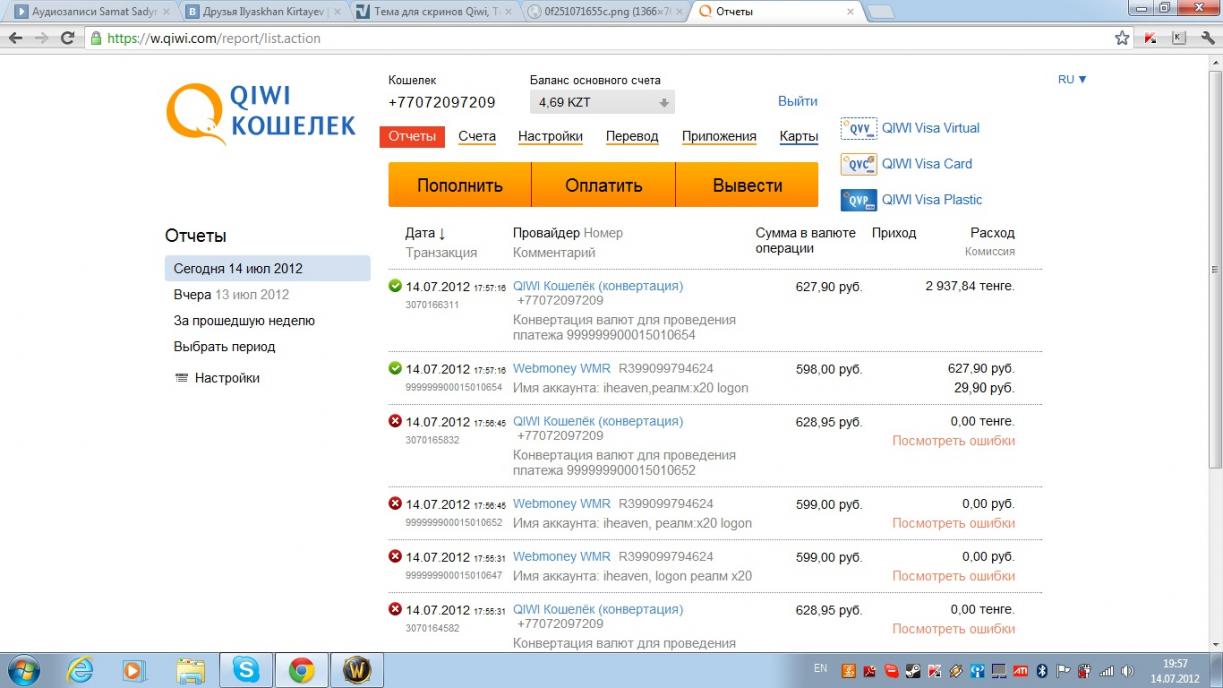Screen dimensions: 1223x688
Task: Select За прошедшую неделю report period
Action: pos(244,321)
